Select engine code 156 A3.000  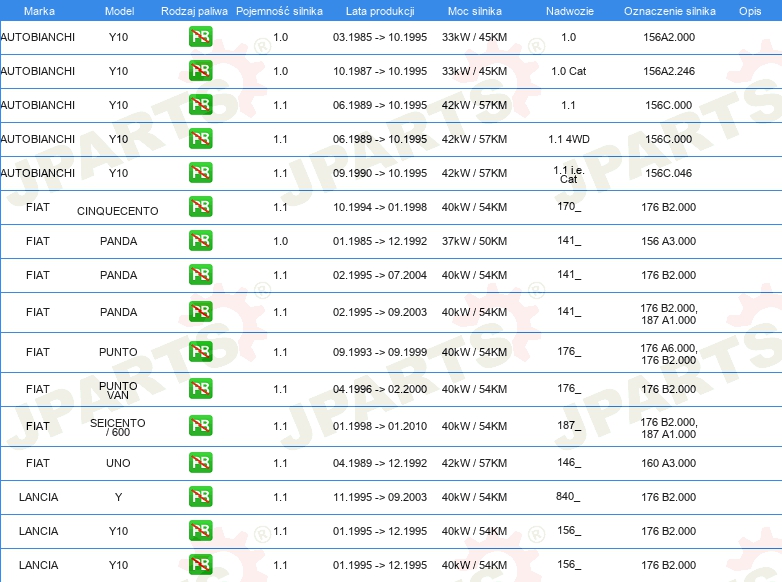pos(669,241)
